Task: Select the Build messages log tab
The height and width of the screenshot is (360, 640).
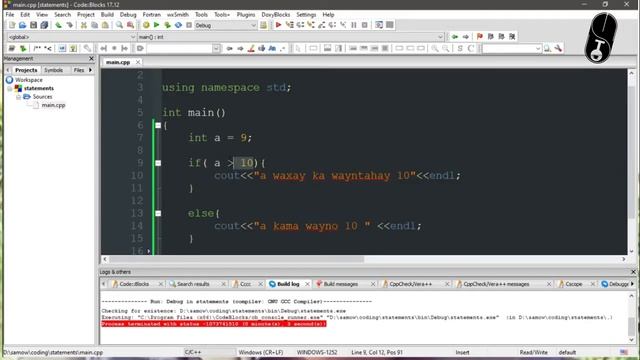Action: coord(340,284)
